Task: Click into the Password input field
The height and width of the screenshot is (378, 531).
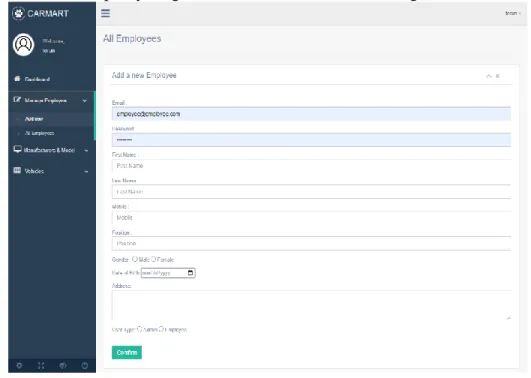Action: click(311, 140)
